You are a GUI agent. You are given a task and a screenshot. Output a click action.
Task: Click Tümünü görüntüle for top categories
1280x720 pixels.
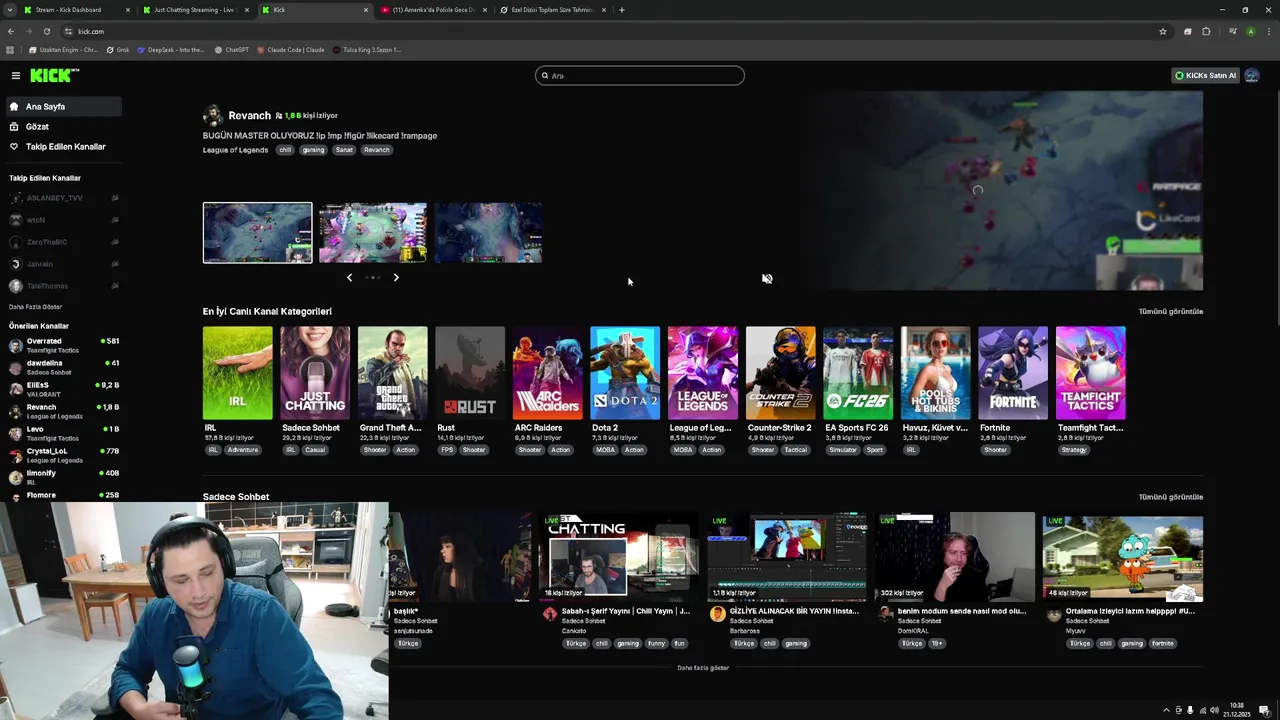(x=1171, y=311)
